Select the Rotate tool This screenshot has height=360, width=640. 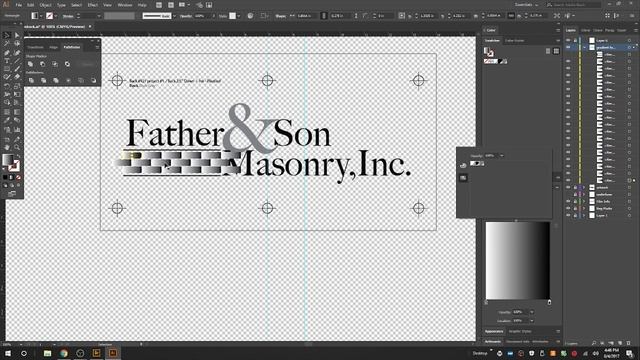(x=7, y=86)
